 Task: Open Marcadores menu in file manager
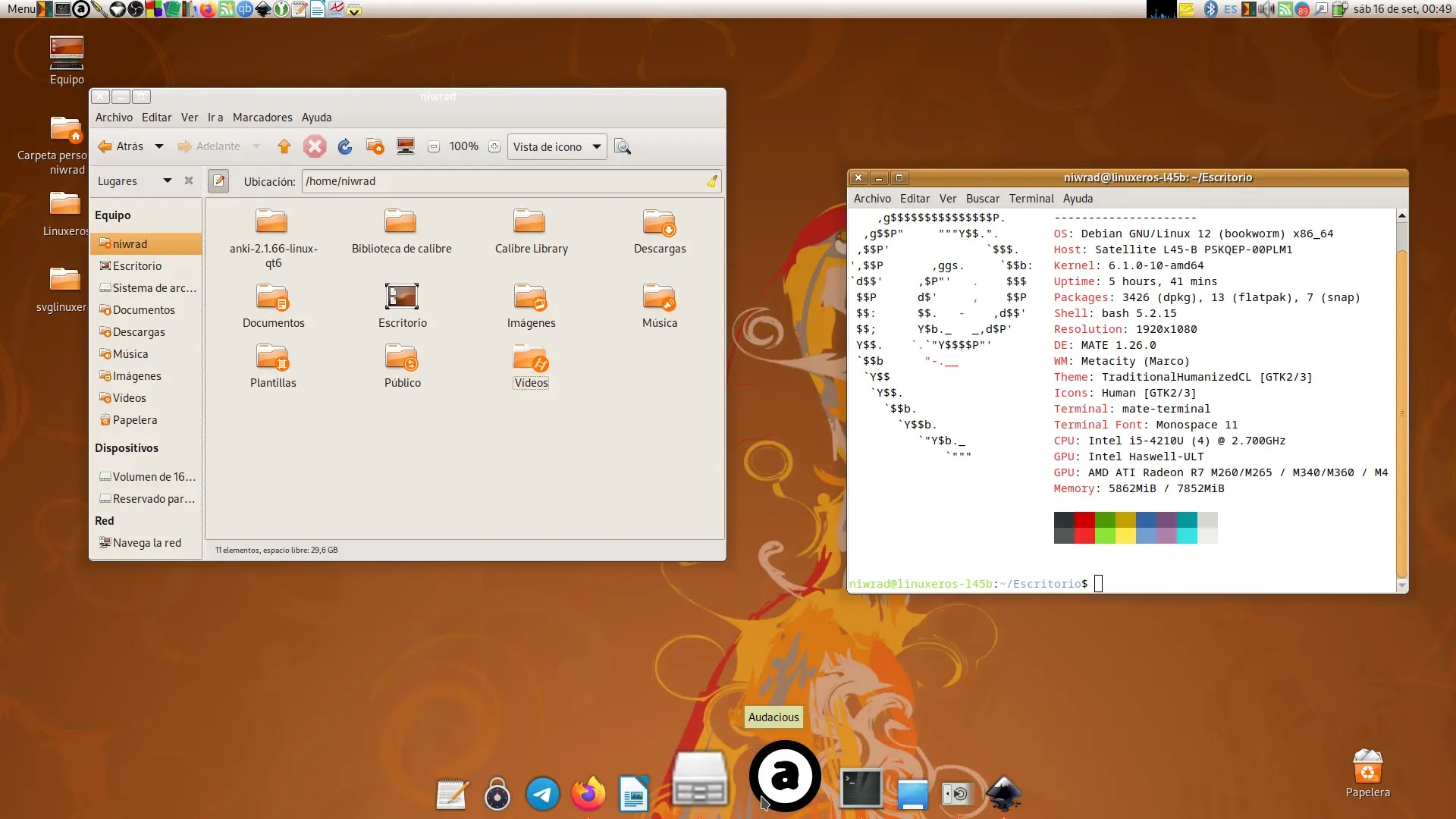coord(262,118)
